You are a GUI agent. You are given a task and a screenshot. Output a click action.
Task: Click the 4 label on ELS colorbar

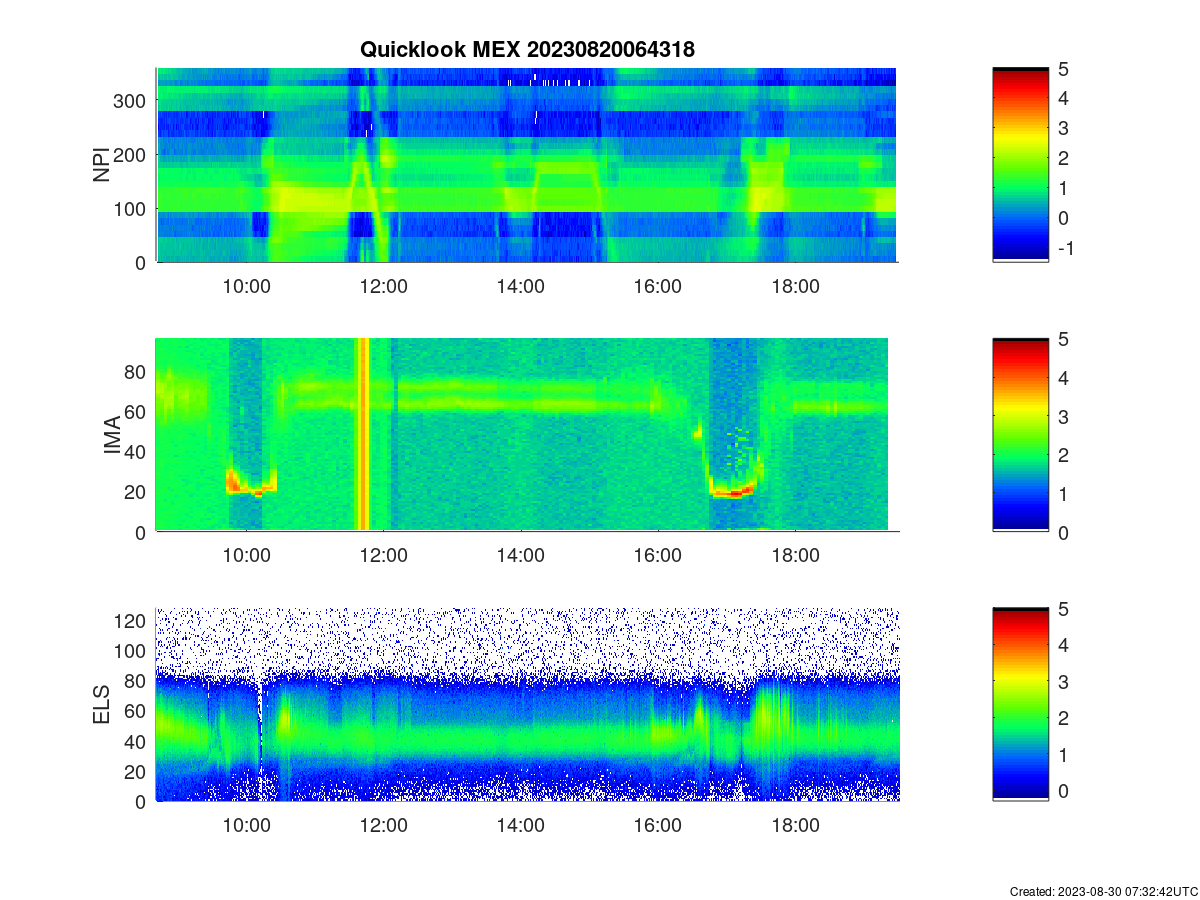coord(1064,645)
